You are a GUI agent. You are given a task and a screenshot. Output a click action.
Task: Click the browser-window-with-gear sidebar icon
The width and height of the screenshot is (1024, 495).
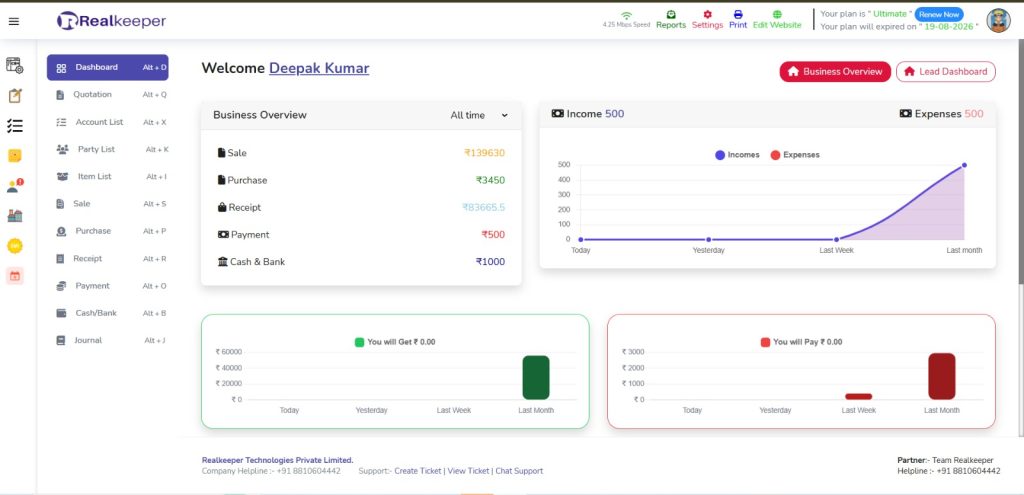[x=14, y=65]
